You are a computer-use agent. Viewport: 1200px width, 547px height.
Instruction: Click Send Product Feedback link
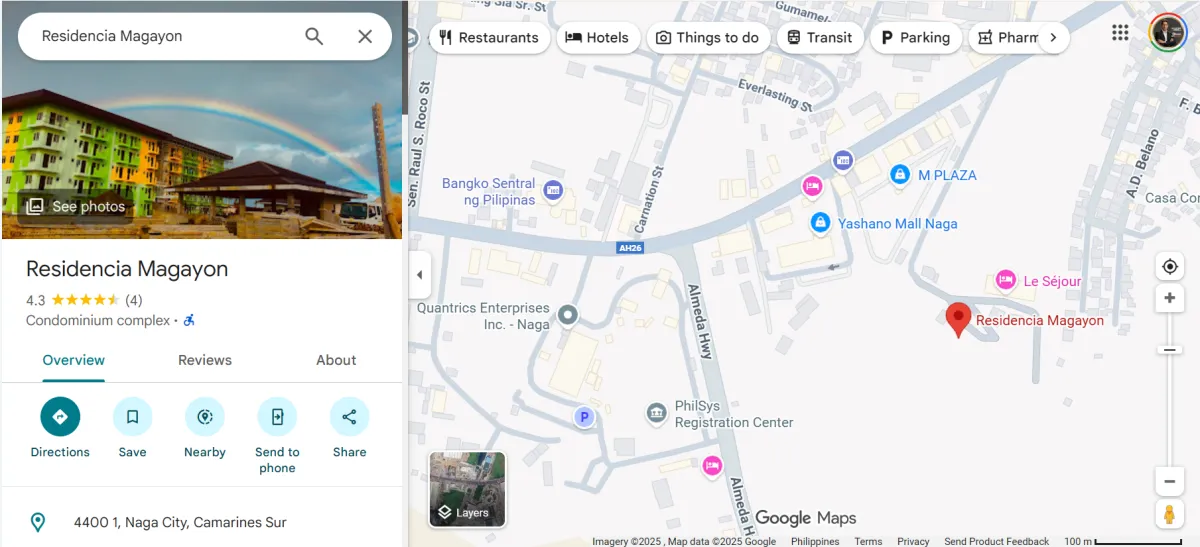point(997,541)
